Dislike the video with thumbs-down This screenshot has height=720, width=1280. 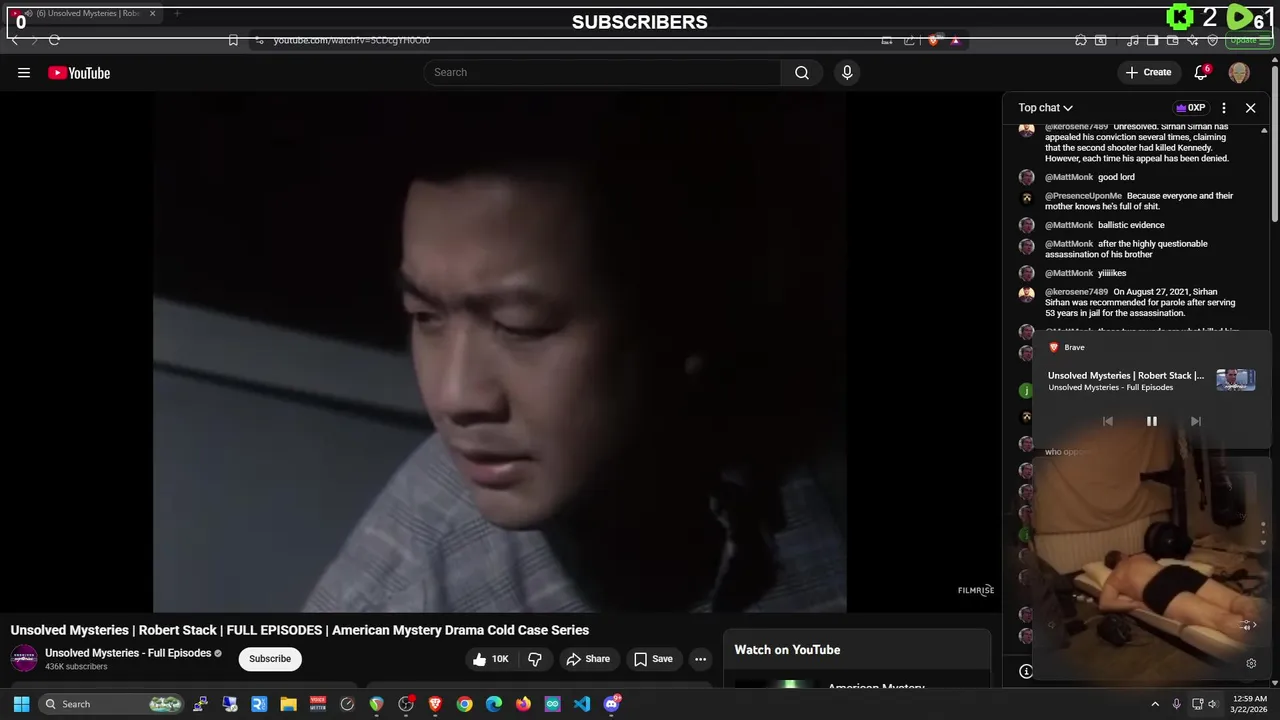[x=535, y=659]
